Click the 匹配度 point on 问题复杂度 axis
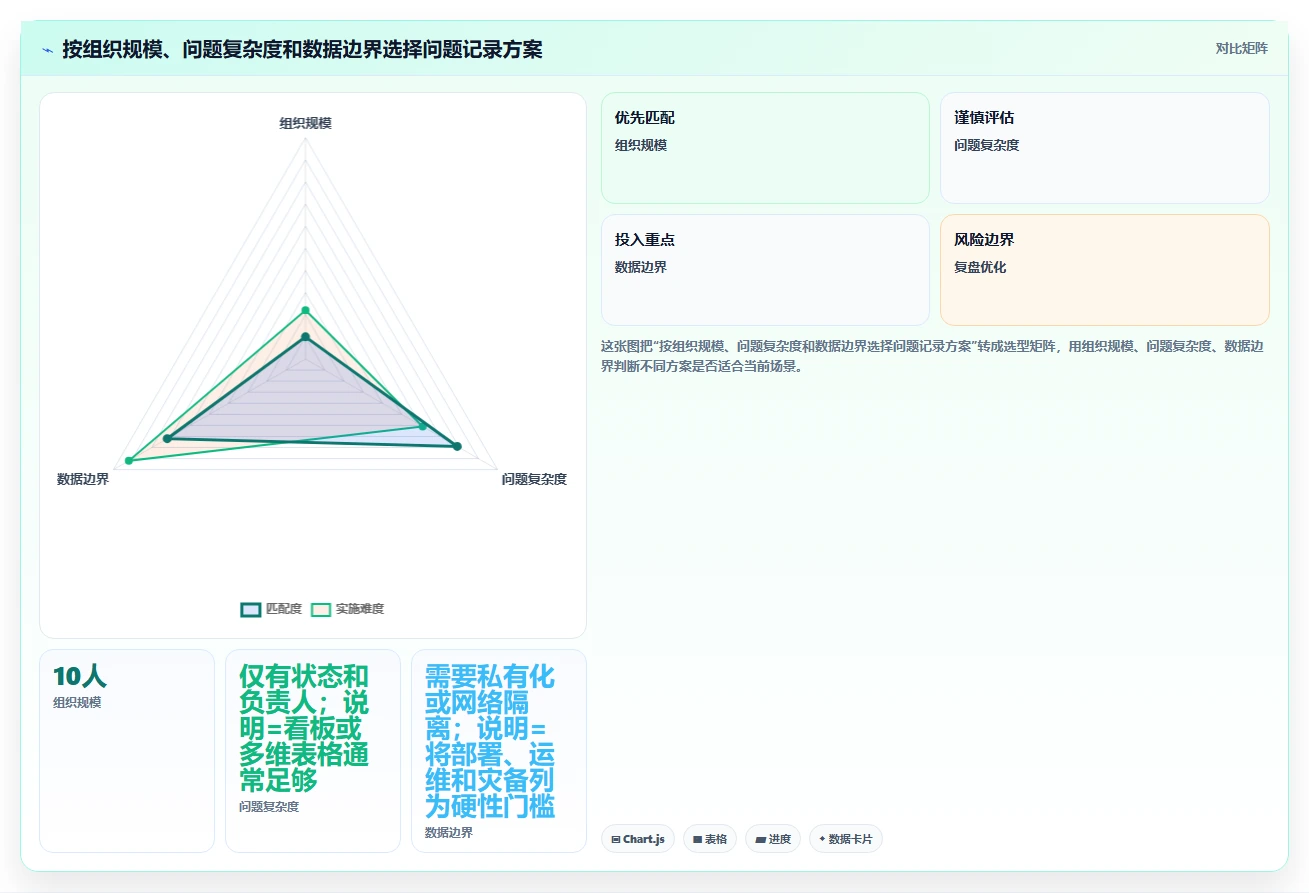The height and width of the screenshot is (893, 1309). (x=457, y=446)
